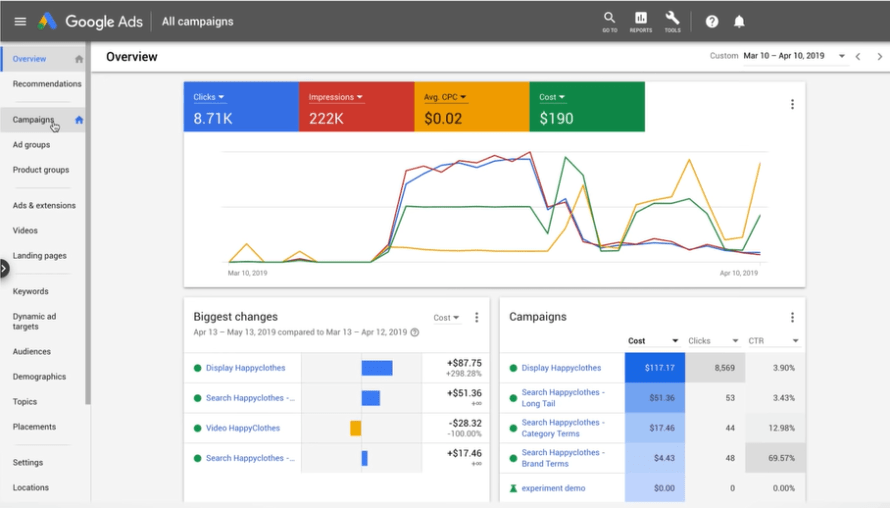Screen dimensions: 890x508
Task: Open Cost dropdown in Biggest changes
Action: (x=446, y=317)
